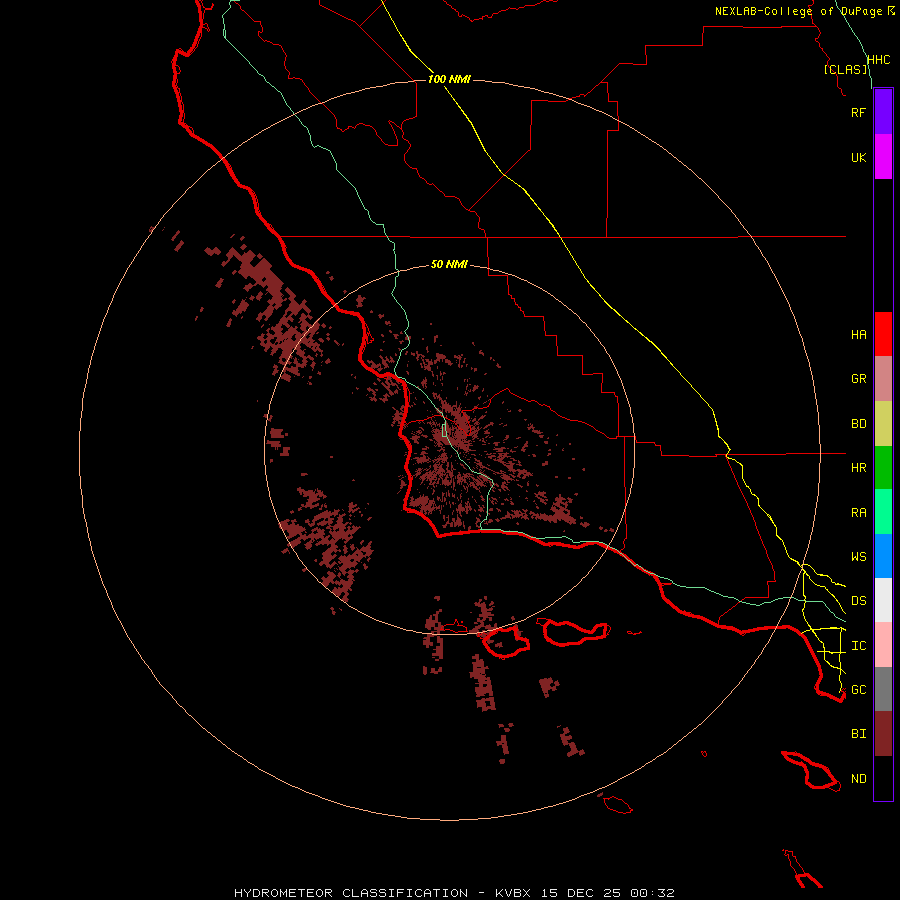
Task: Click the DS white legend swatch
Action: [883, 600]
